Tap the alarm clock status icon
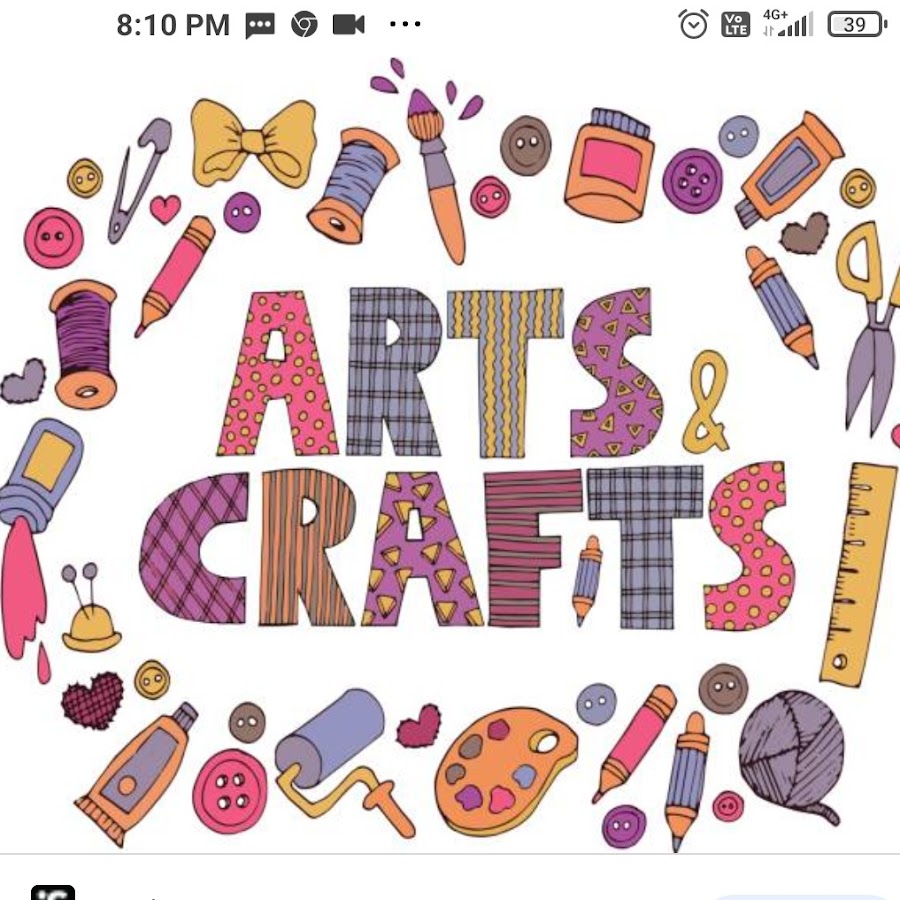 pyautogui.click(x=693, y=24)
